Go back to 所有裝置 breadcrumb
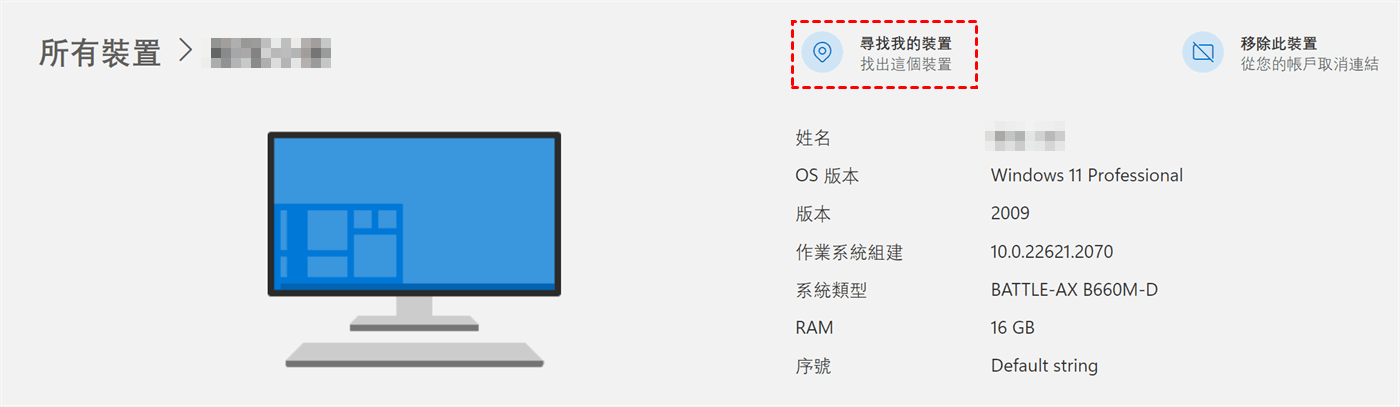Screen dimensions: 1400x407 pos(100,53)
